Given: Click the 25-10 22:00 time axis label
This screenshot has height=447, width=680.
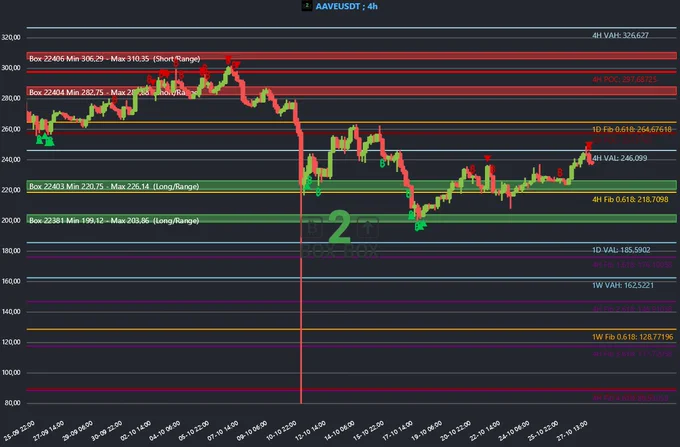Looking at the screenshot, I should point(542,431).
